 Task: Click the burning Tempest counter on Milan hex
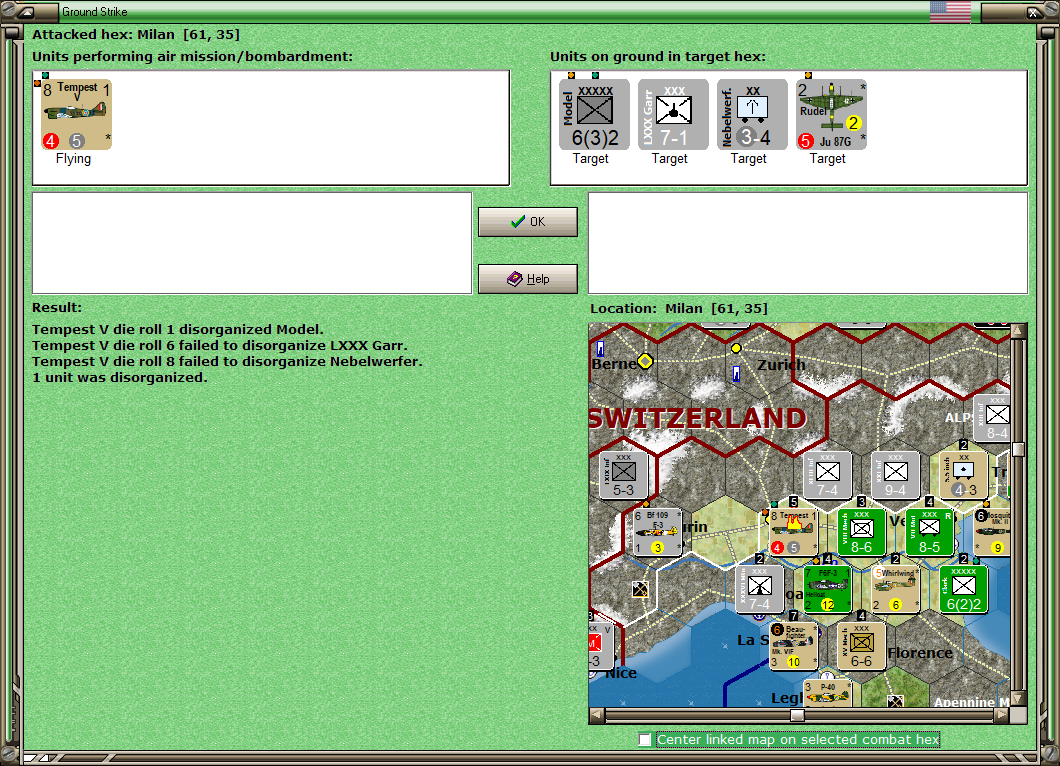pos(794,532)
